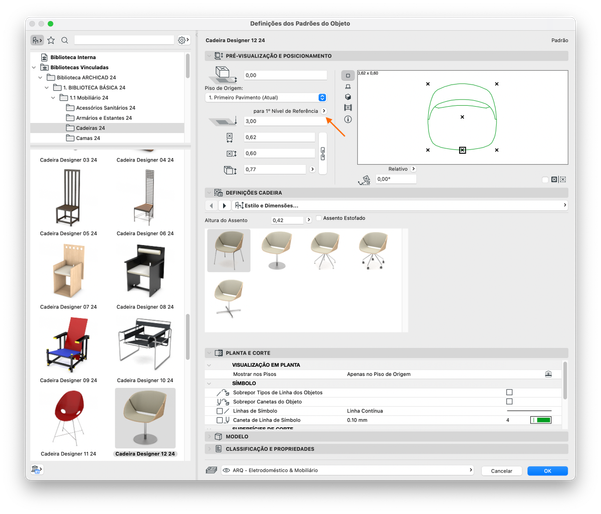Open the library settings gear menu
Image resolution: width=601 pixels, height=514 pixels.
click(182, 40)
